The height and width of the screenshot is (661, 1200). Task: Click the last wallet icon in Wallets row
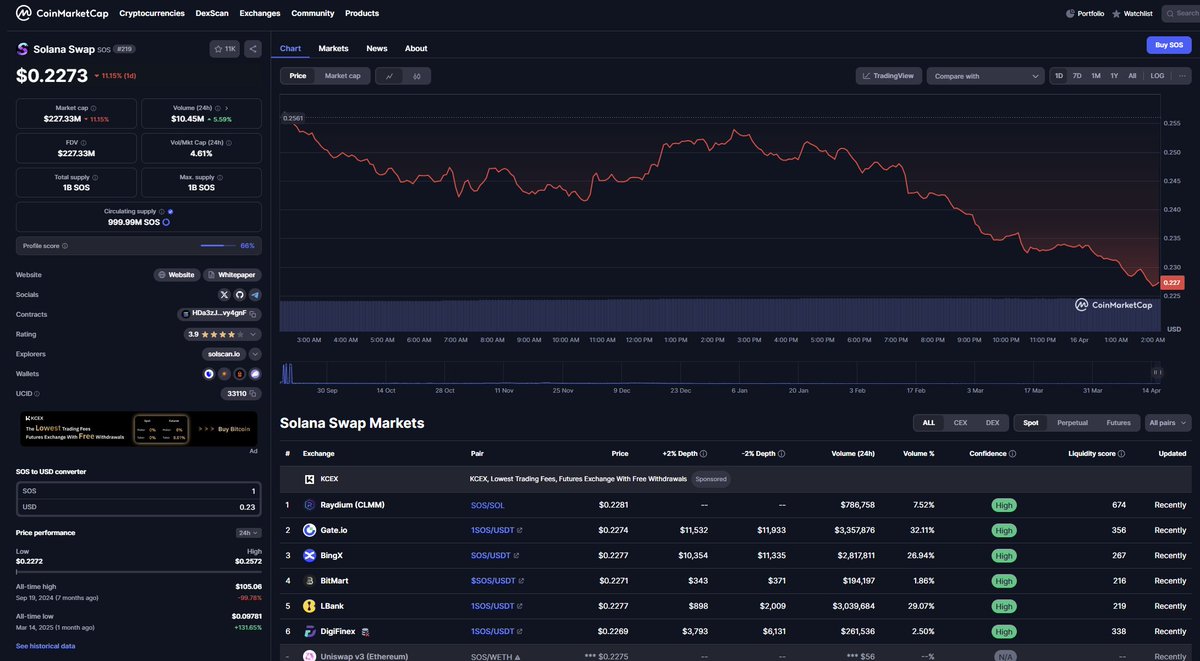255,374
